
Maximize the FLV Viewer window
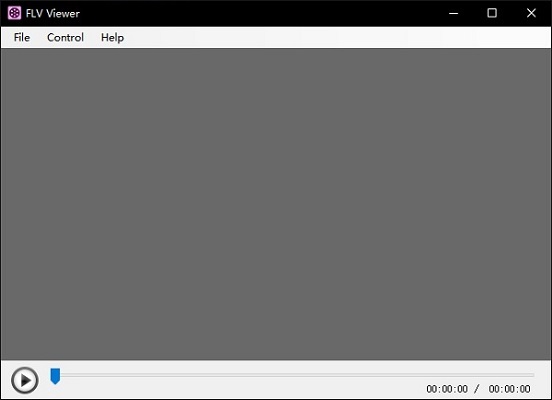pos(492,13)
